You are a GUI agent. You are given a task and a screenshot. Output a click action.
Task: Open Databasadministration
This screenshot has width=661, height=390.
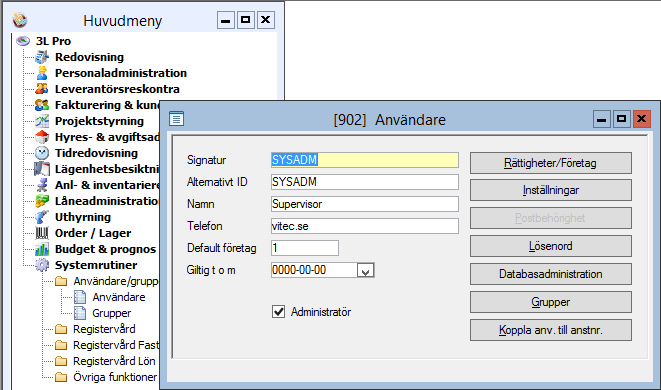coord(551,274)
